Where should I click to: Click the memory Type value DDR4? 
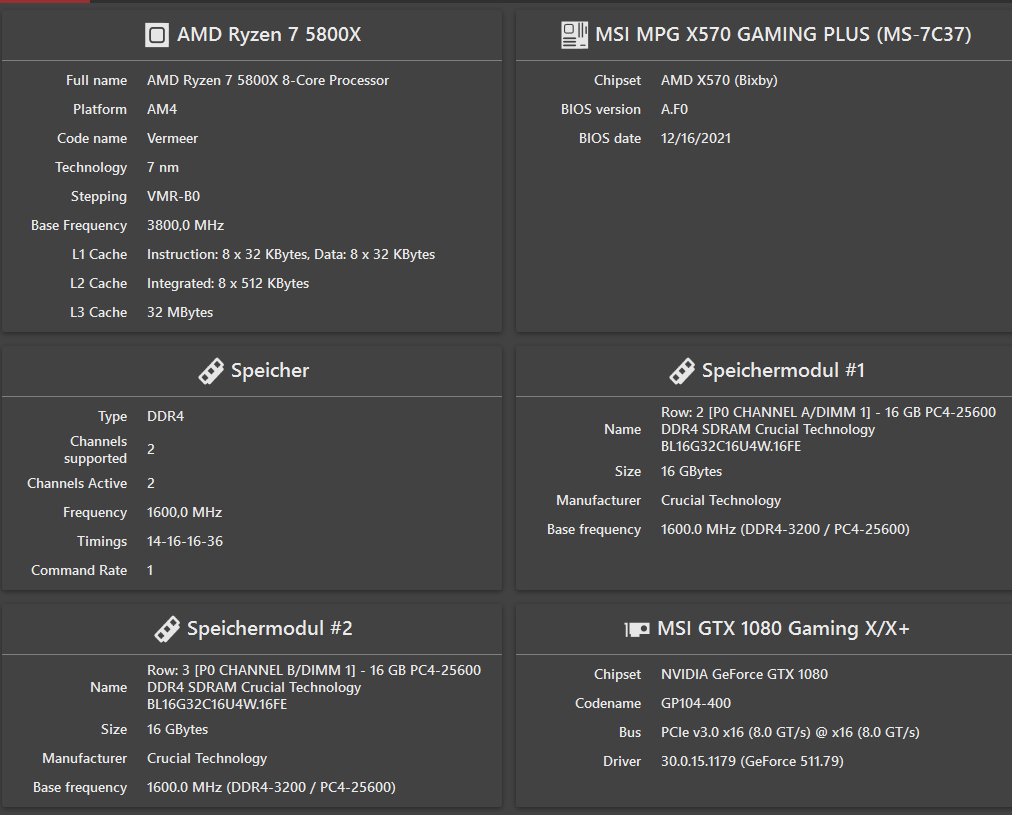click(165, 417)
